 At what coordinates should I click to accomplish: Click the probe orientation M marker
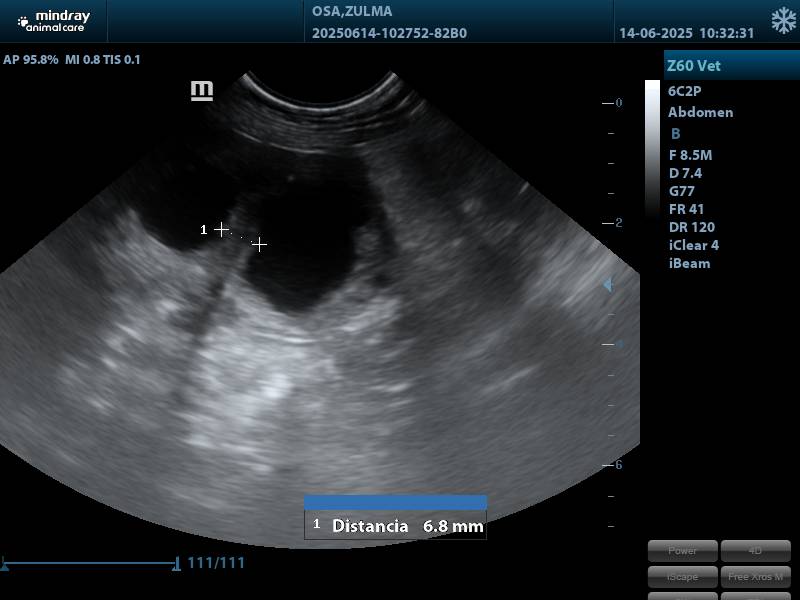pos(202,91)
